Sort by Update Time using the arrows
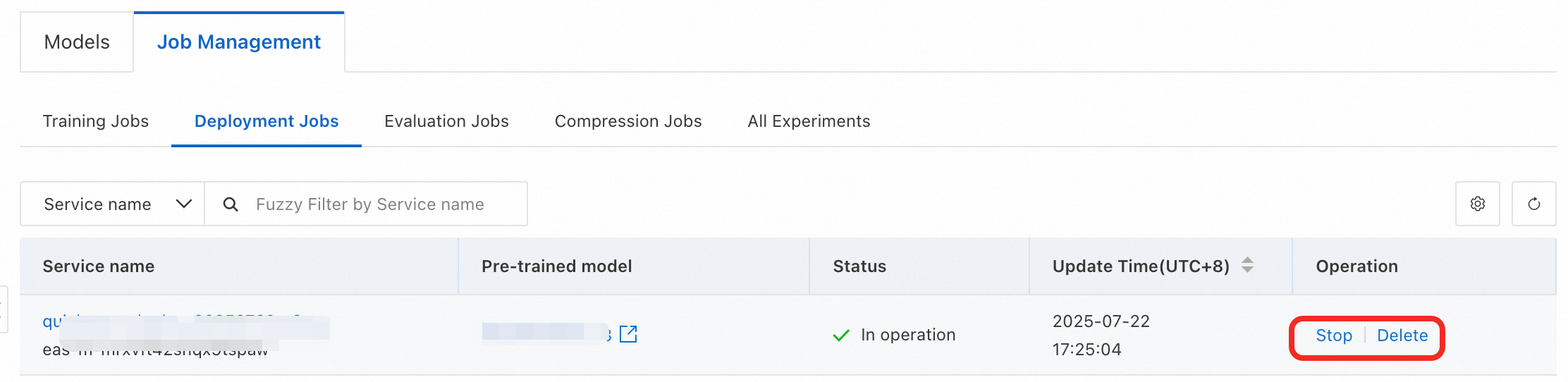The height and width of the screenshot is (382, 1568). point(1247,265)
